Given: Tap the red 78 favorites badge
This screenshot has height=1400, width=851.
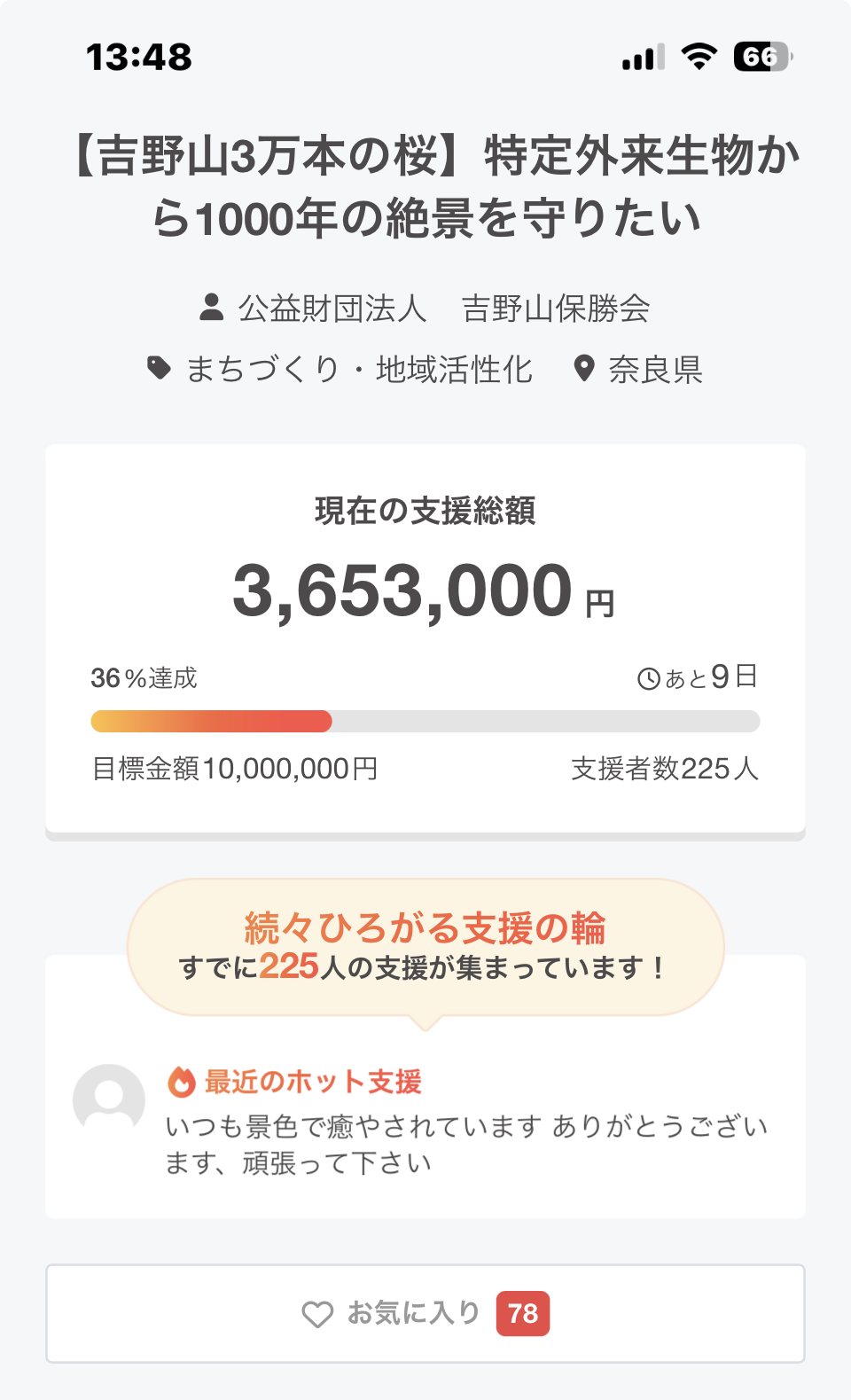Looking at the screenshot, I should [523, 1313].
